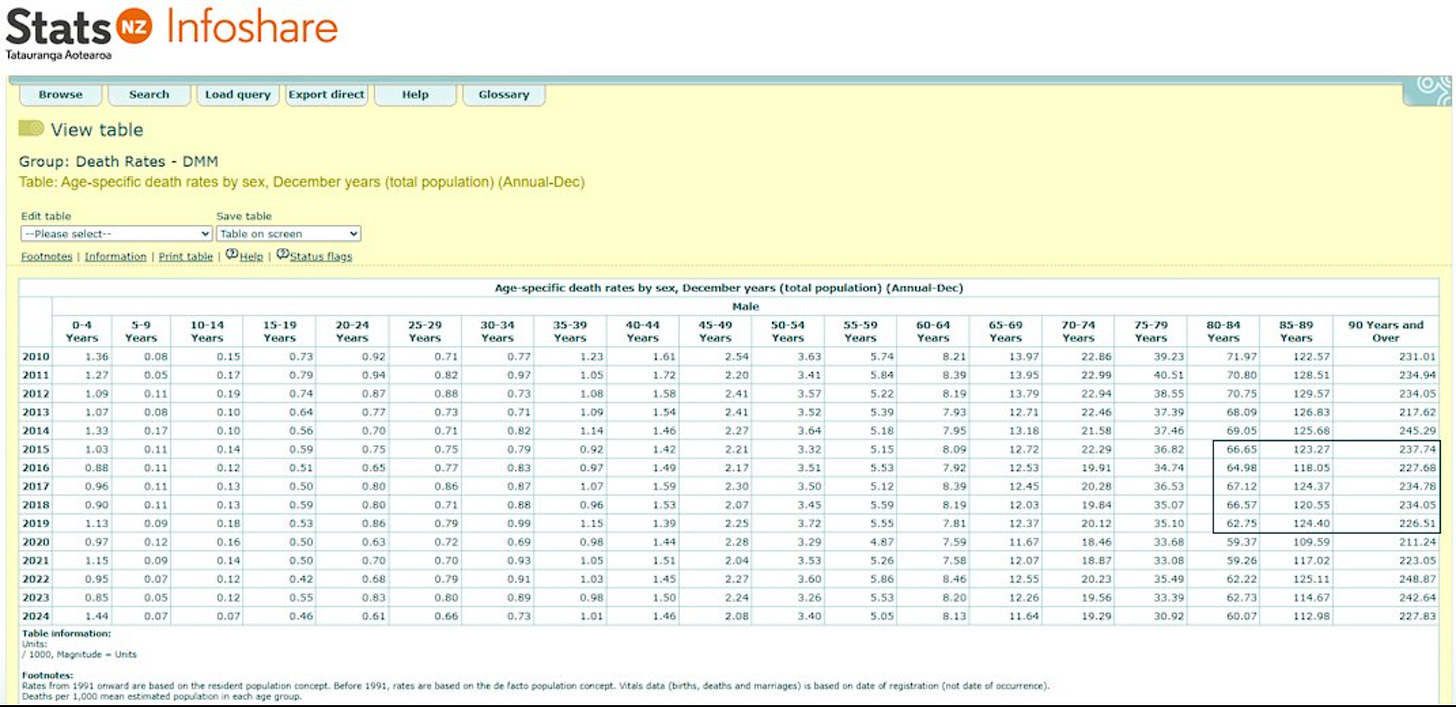This screenshot has height=707, width=1456.
Task: Open the Help tab in navigation
Action: pyautogui.click(x=415, y=95)
